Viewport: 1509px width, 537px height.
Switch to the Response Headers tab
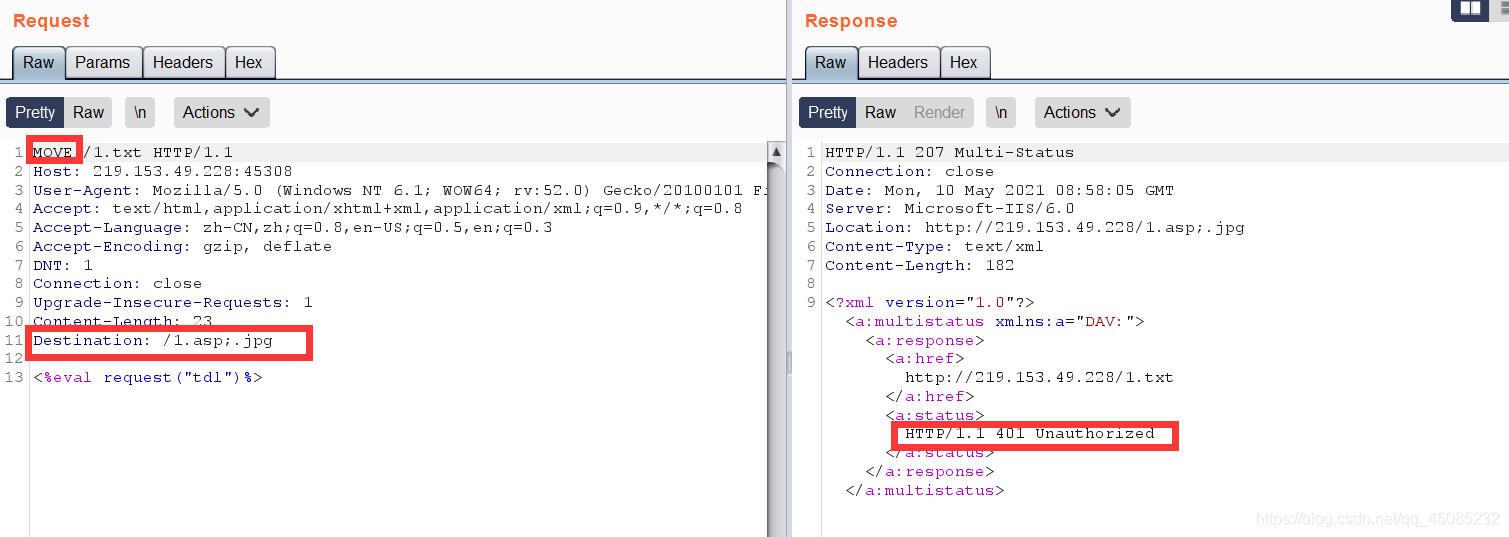click(898, 62)
